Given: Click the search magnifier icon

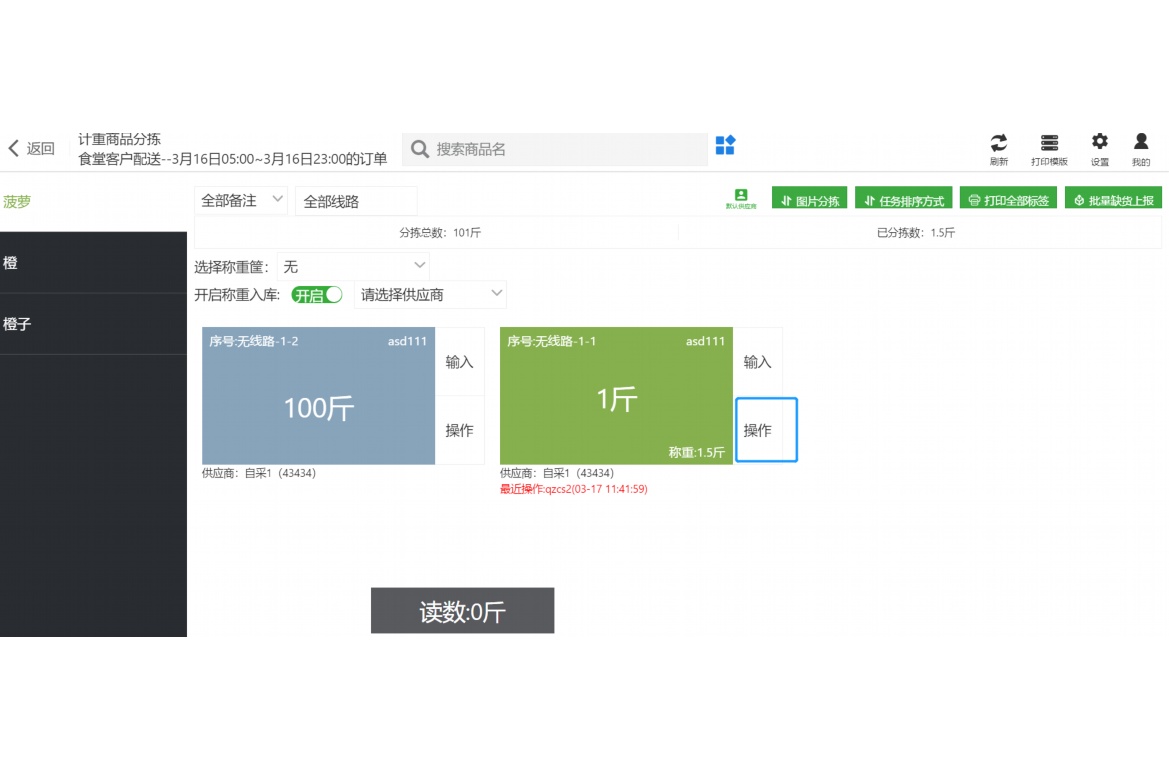Looking at the screenshot, I should [x=420, y=149].
